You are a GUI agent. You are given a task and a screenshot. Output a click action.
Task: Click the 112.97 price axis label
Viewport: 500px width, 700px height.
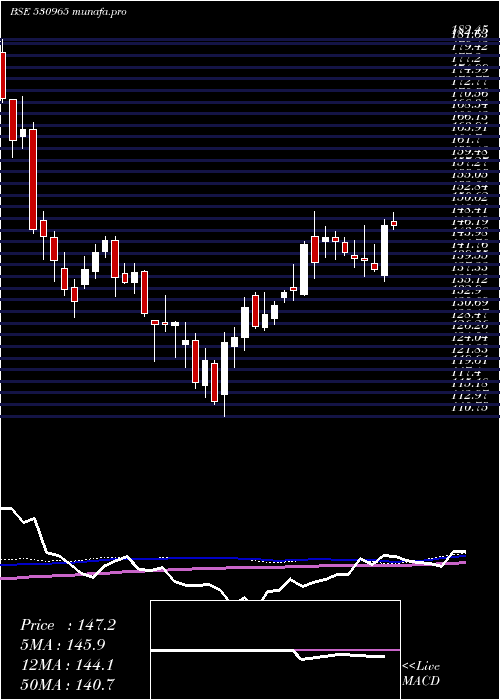469,395
